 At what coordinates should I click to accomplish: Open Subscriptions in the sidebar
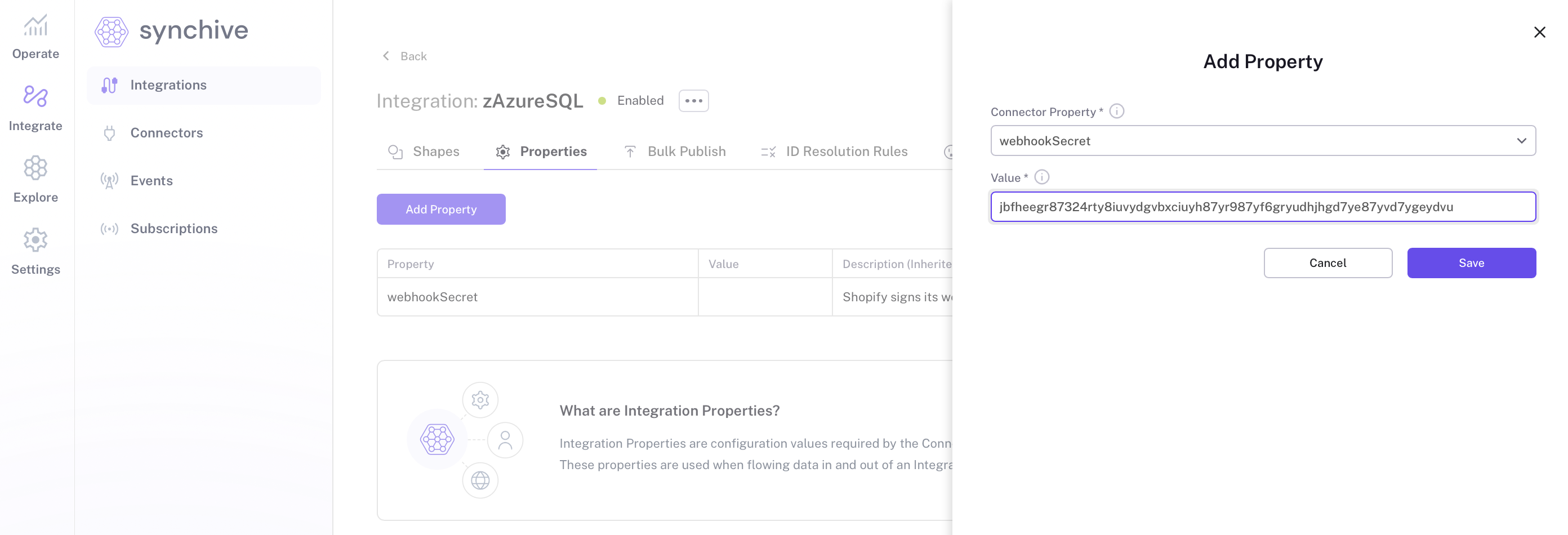173,229
